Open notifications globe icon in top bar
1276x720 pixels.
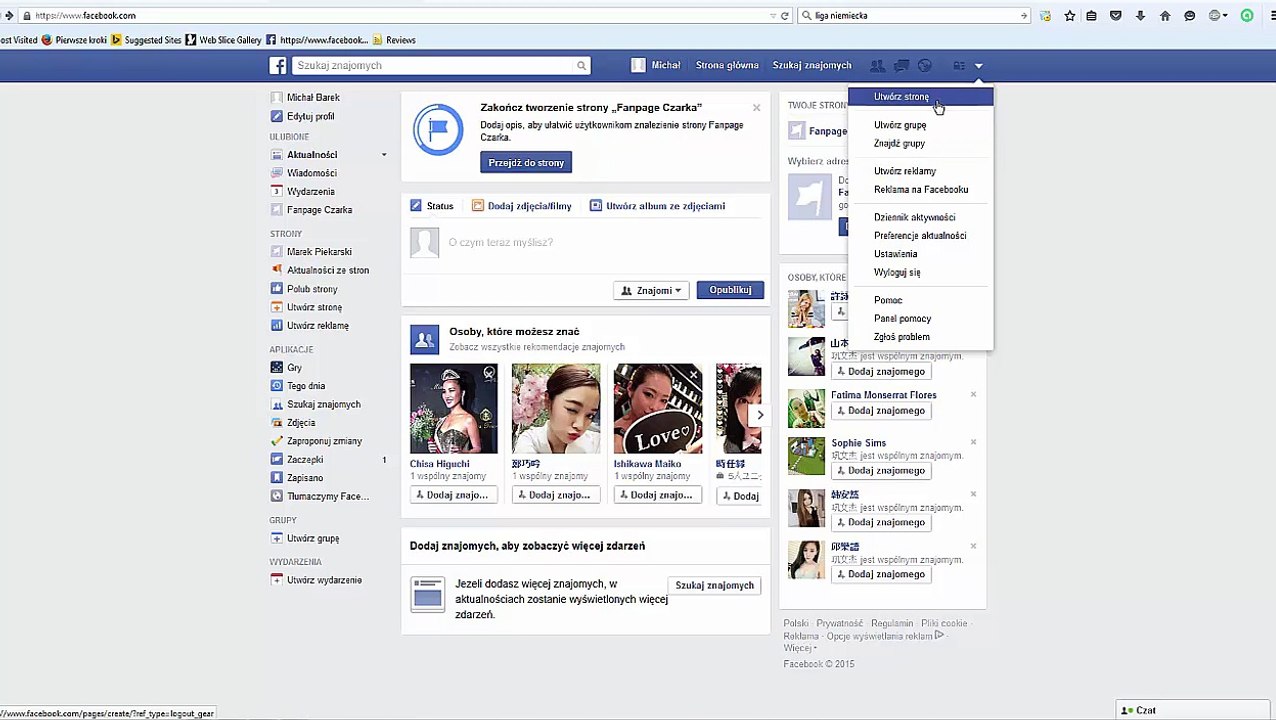click(925, 66)
